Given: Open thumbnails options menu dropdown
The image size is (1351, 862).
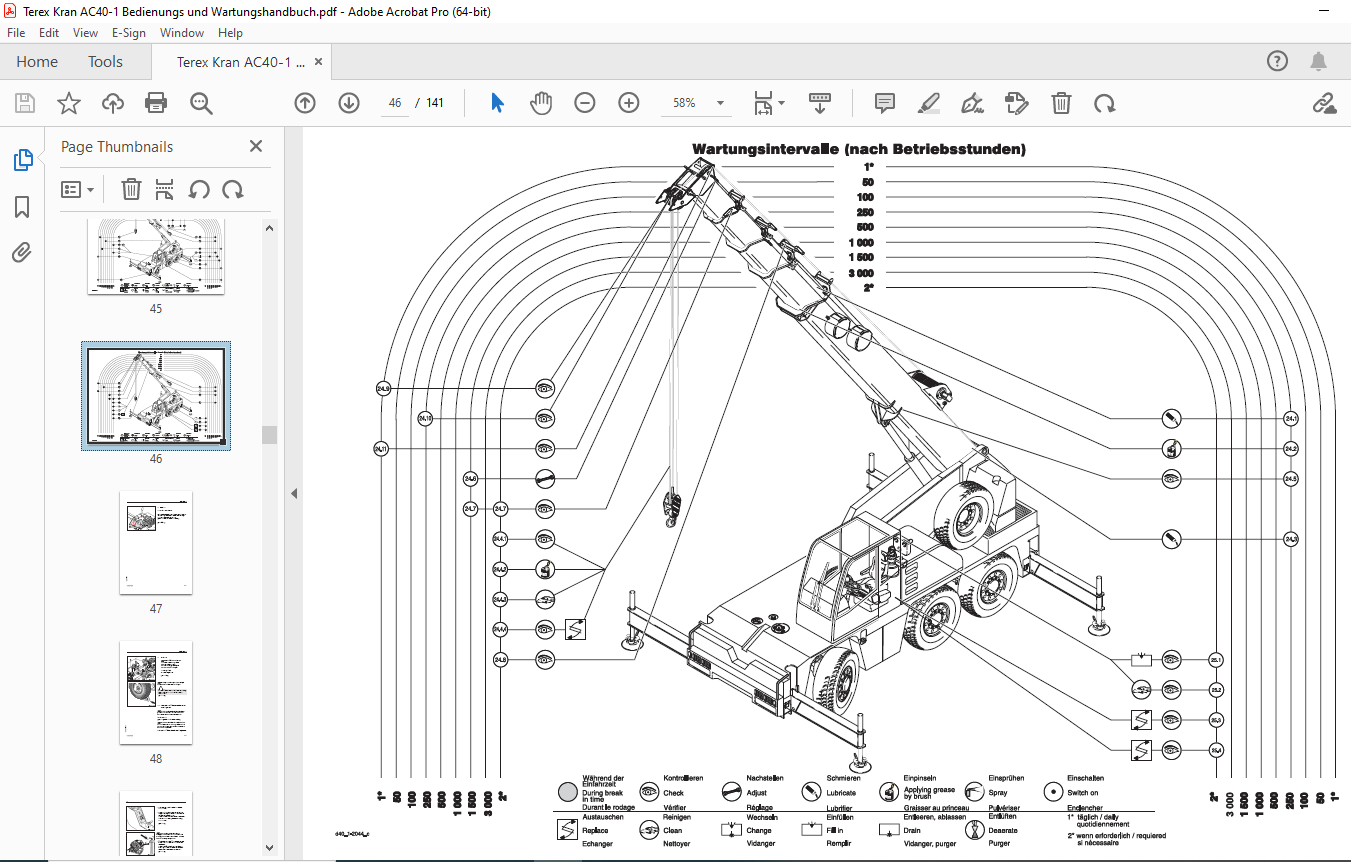Looking at the screenshot, I should click(x=78, y=189).
